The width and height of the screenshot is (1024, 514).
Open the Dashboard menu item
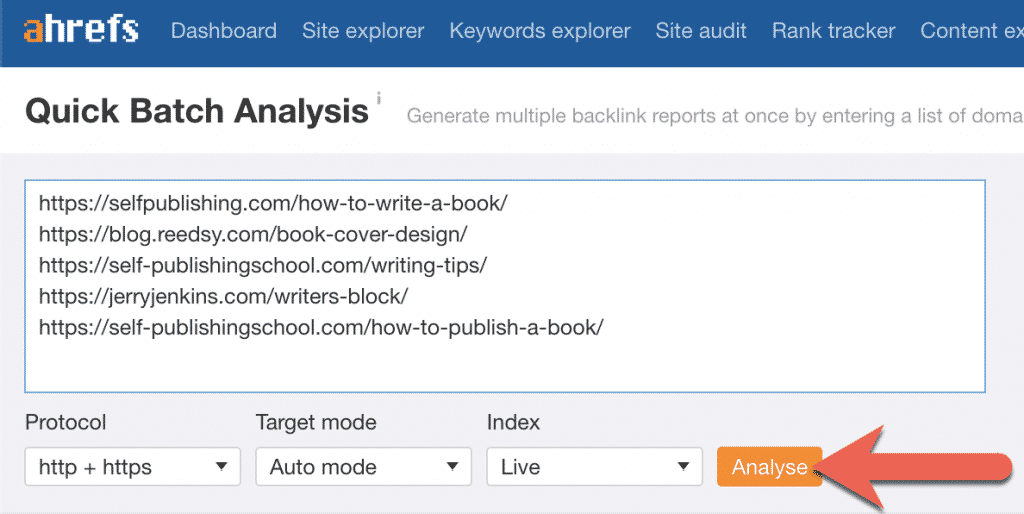coord(224,31)
